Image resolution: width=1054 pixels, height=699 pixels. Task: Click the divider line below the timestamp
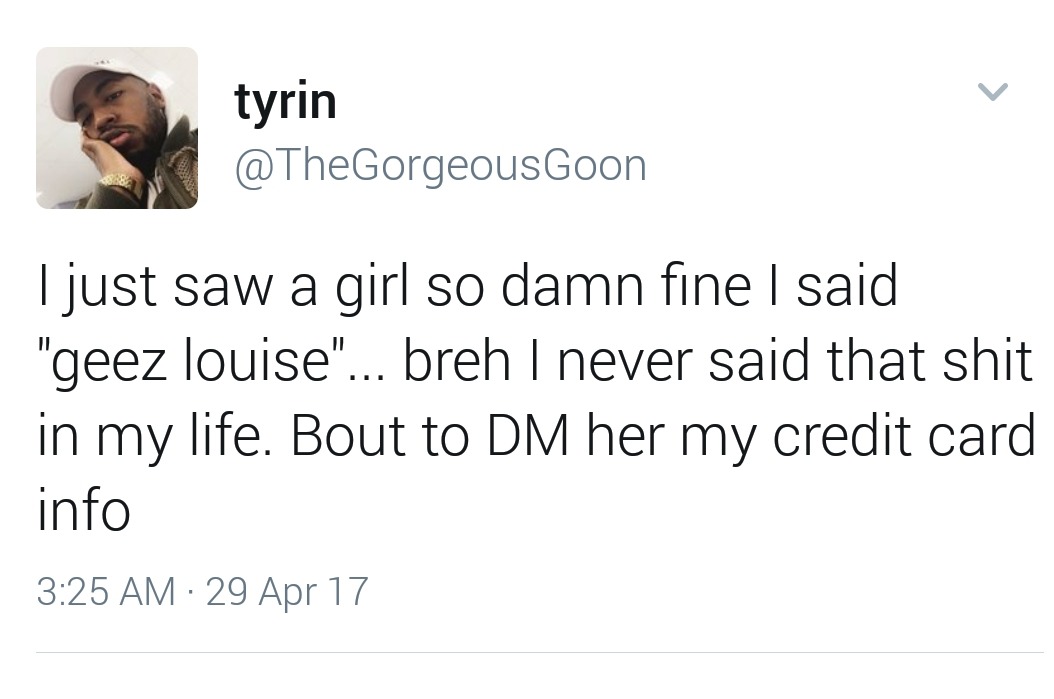tap(540, 653)
